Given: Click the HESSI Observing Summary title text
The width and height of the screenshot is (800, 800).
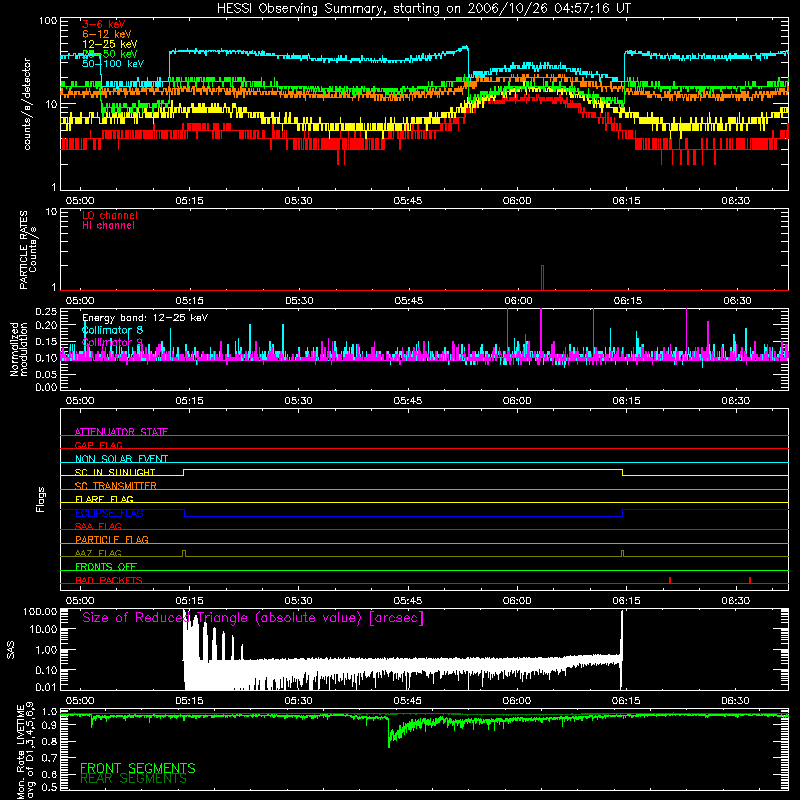Looking at the screenshot, I should 424,9.
